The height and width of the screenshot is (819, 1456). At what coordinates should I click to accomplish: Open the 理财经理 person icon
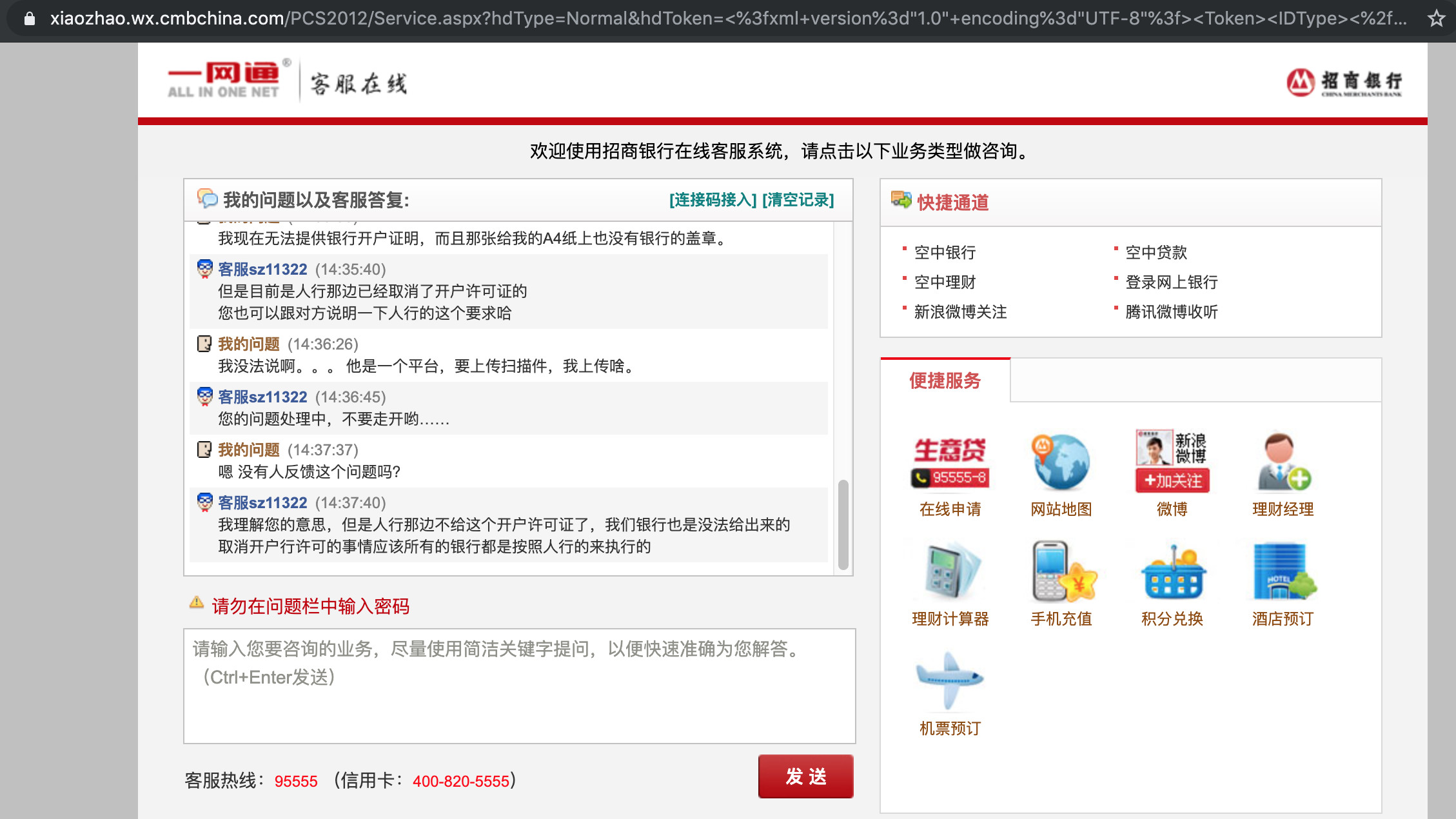[x=1283, y=462]
